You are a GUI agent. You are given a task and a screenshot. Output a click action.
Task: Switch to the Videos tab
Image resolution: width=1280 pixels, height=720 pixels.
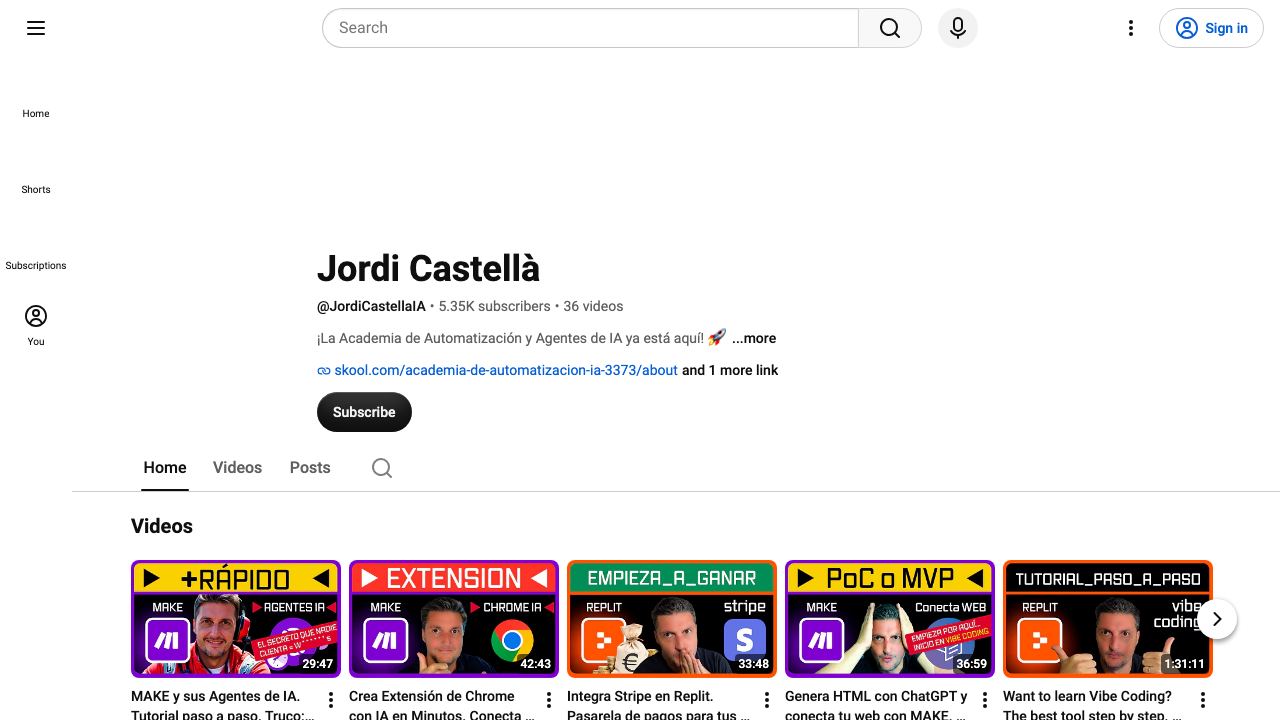click(x=237, y=468)
